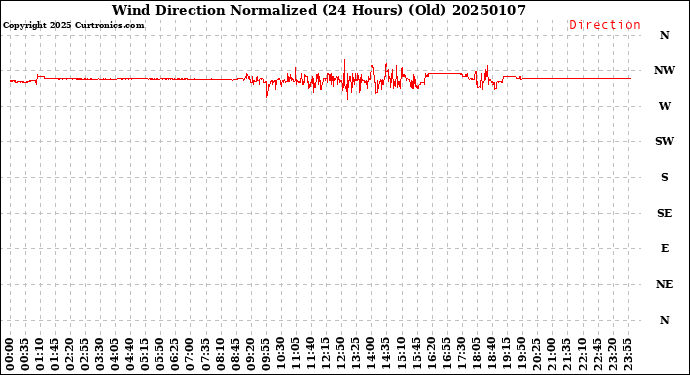The height and width of the screenshot is (375, 690).
Task: Click the '11:40' time label
Action: (x=311, y=355)
